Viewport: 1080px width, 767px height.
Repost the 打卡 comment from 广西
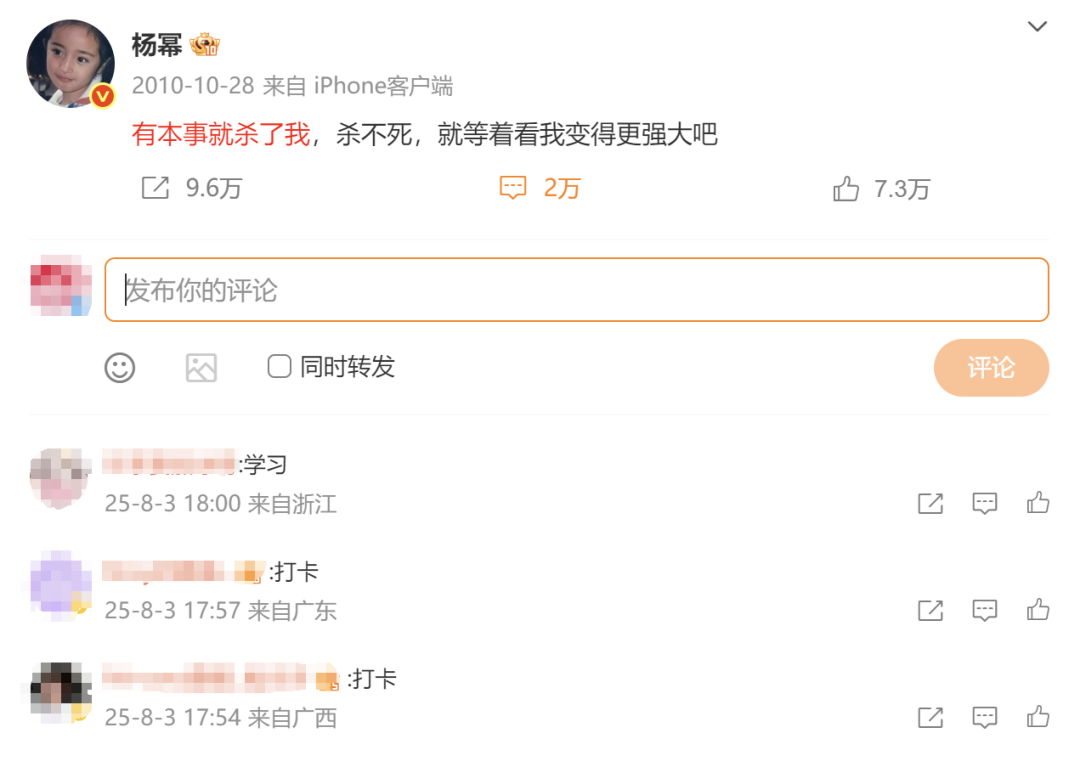click(x=931, y=717)
